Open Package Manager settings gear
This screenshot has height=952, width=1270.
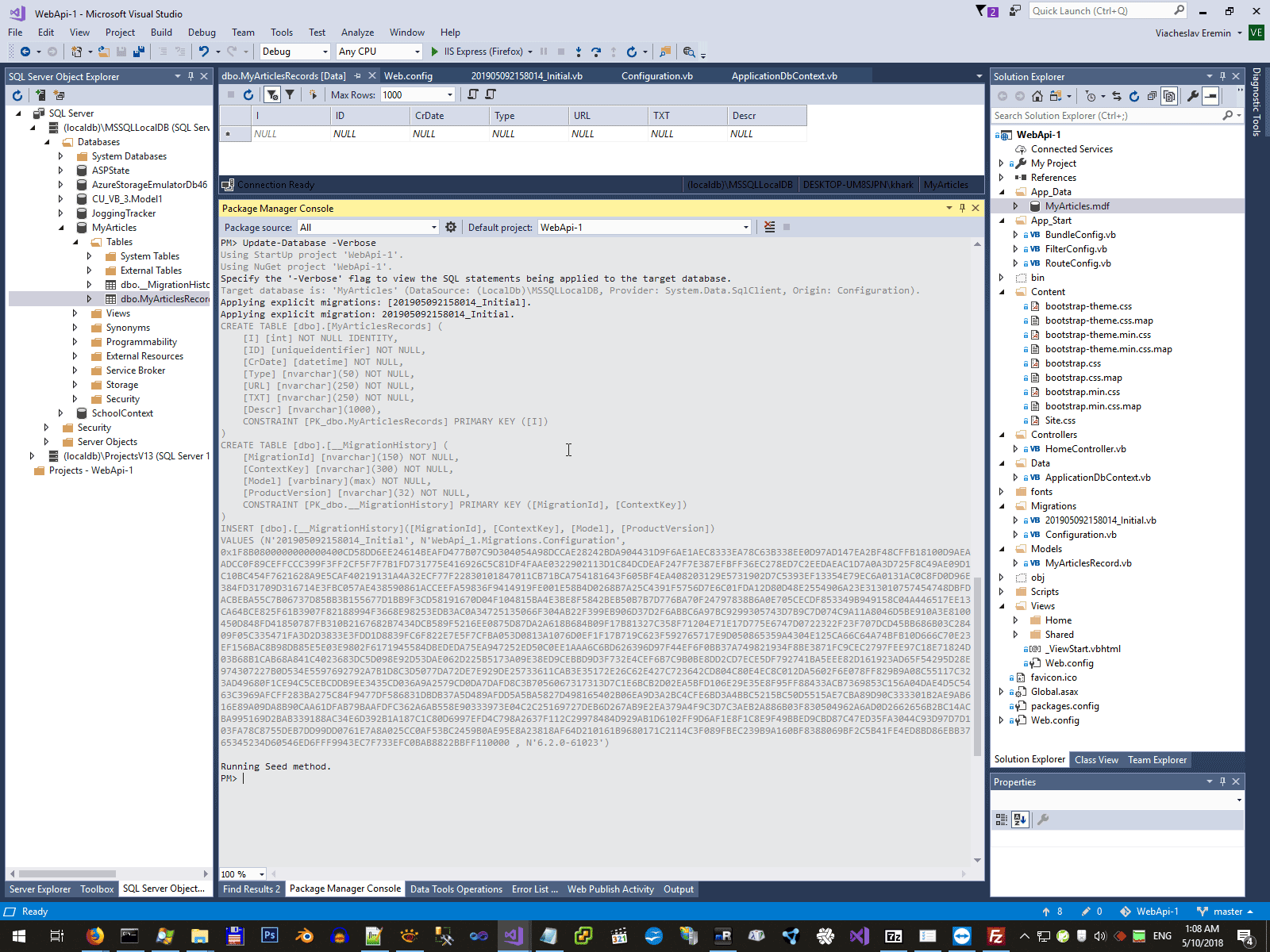point(451,227)
